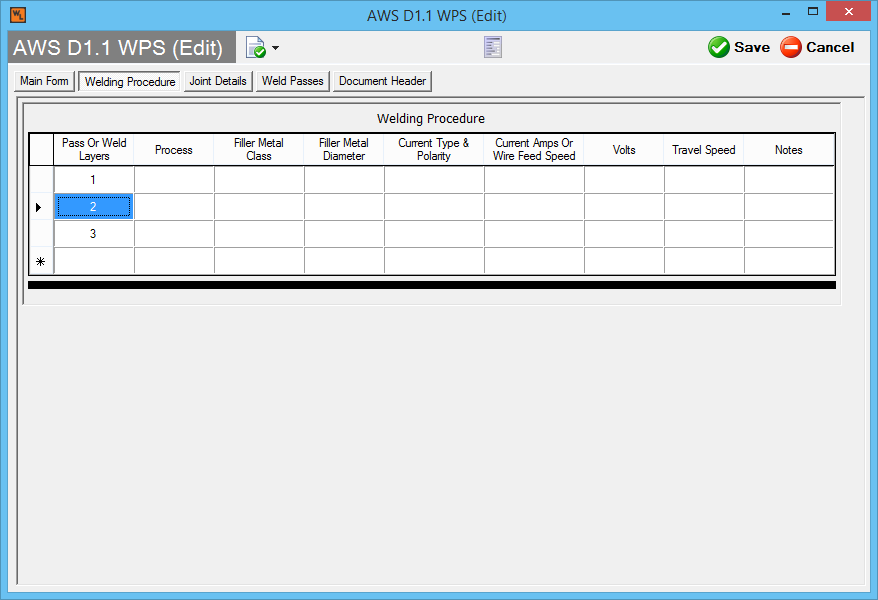The image size is (878, 600).
Task: Click the Pass Or Weld Layers column header
Action: [x=94, y=149]
